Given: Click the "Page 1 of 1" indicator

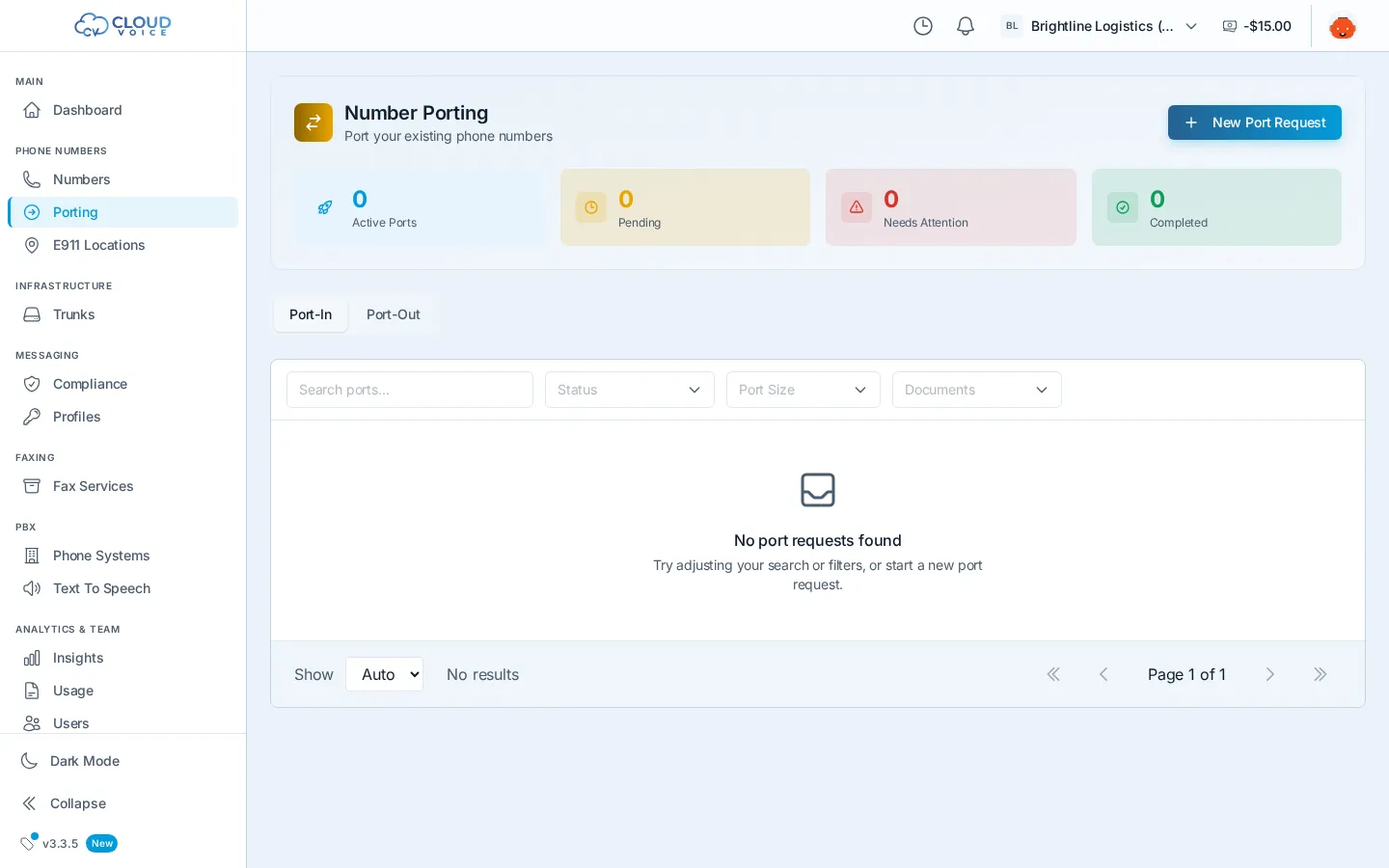Looking at the screenshot, I should pos(1186,674).
